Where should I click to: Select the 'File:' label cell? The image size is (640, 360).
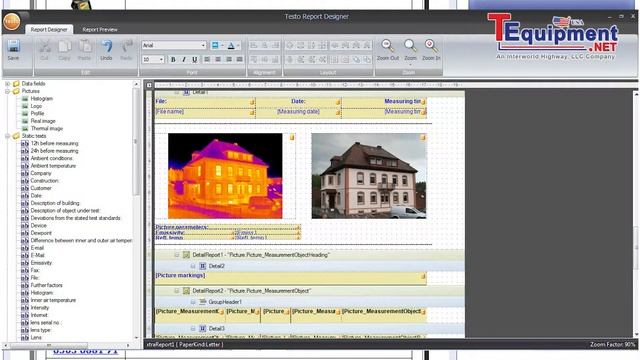(205, 102)
